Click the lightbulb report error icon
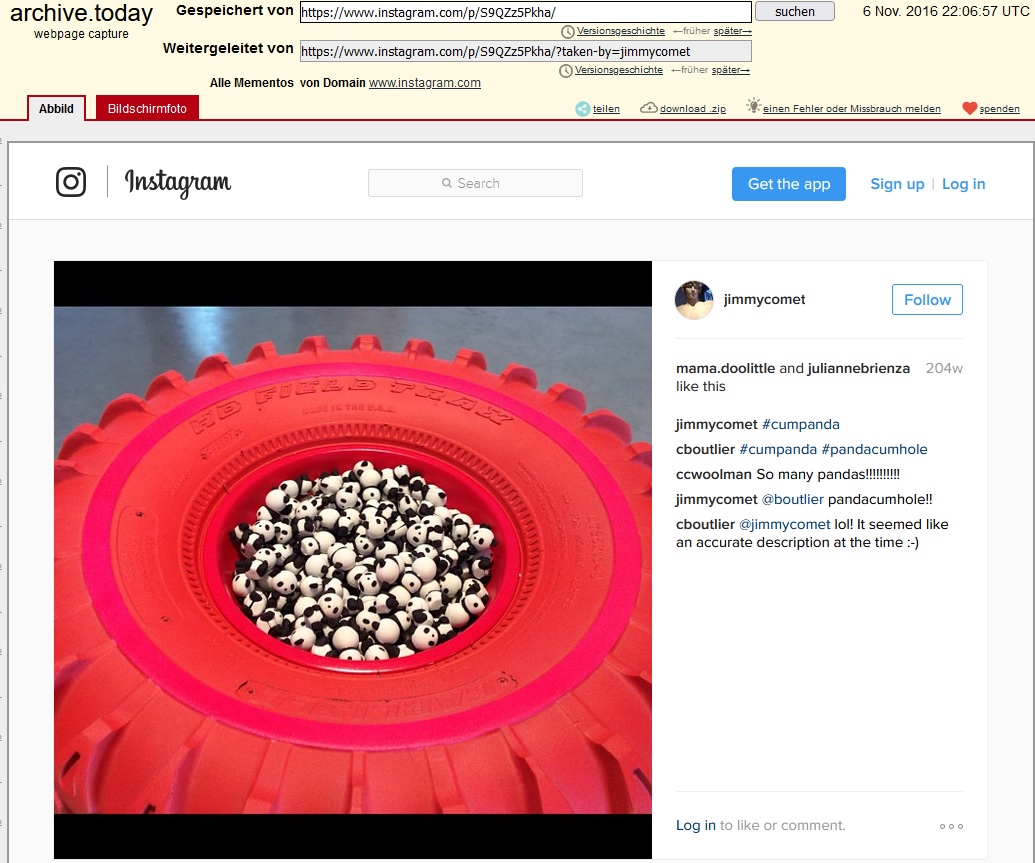 753,106
